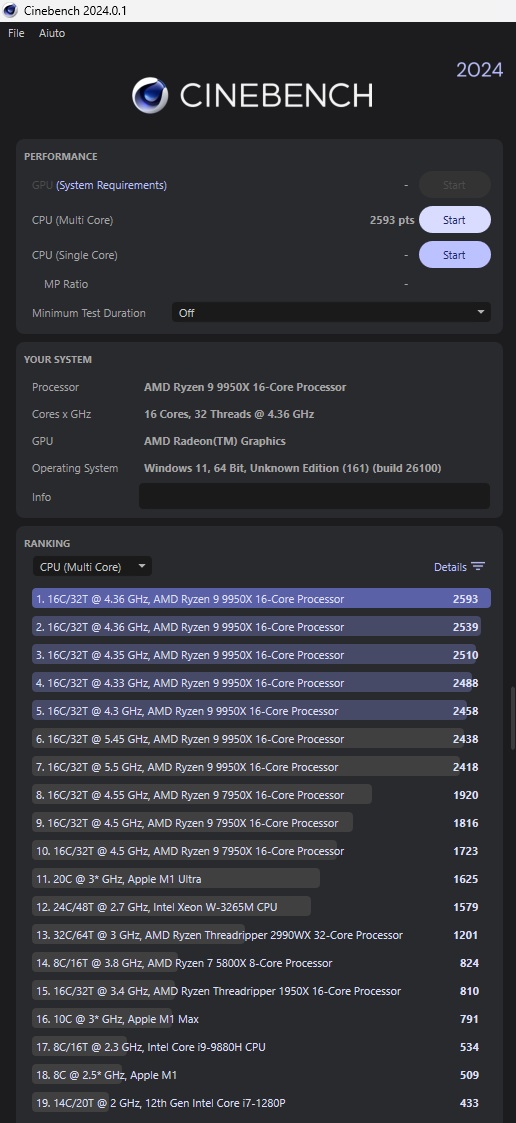The image size is (516, 1123).
Task: Select the Apple M1 Ultra ranking row
Action: tap(262, 879)
